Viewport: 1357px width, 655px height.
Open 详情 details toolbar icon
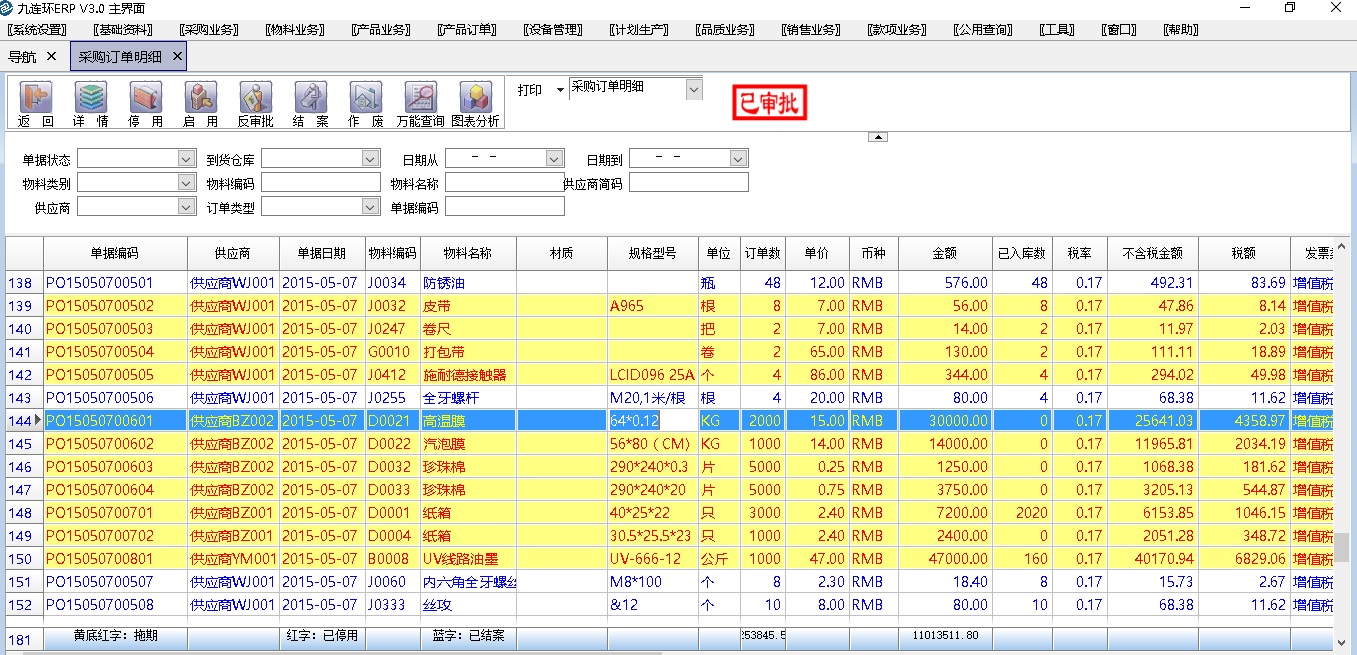pos(90,104)
